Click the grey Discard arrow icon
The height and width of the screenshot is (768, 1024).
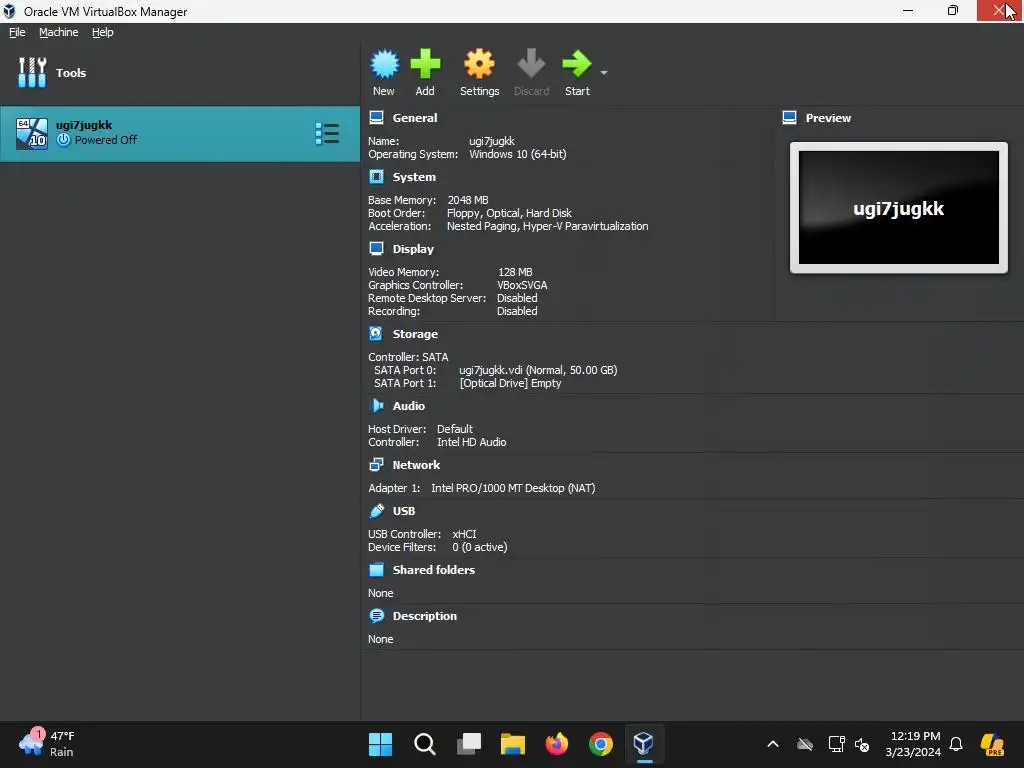(x=531, y=64)
